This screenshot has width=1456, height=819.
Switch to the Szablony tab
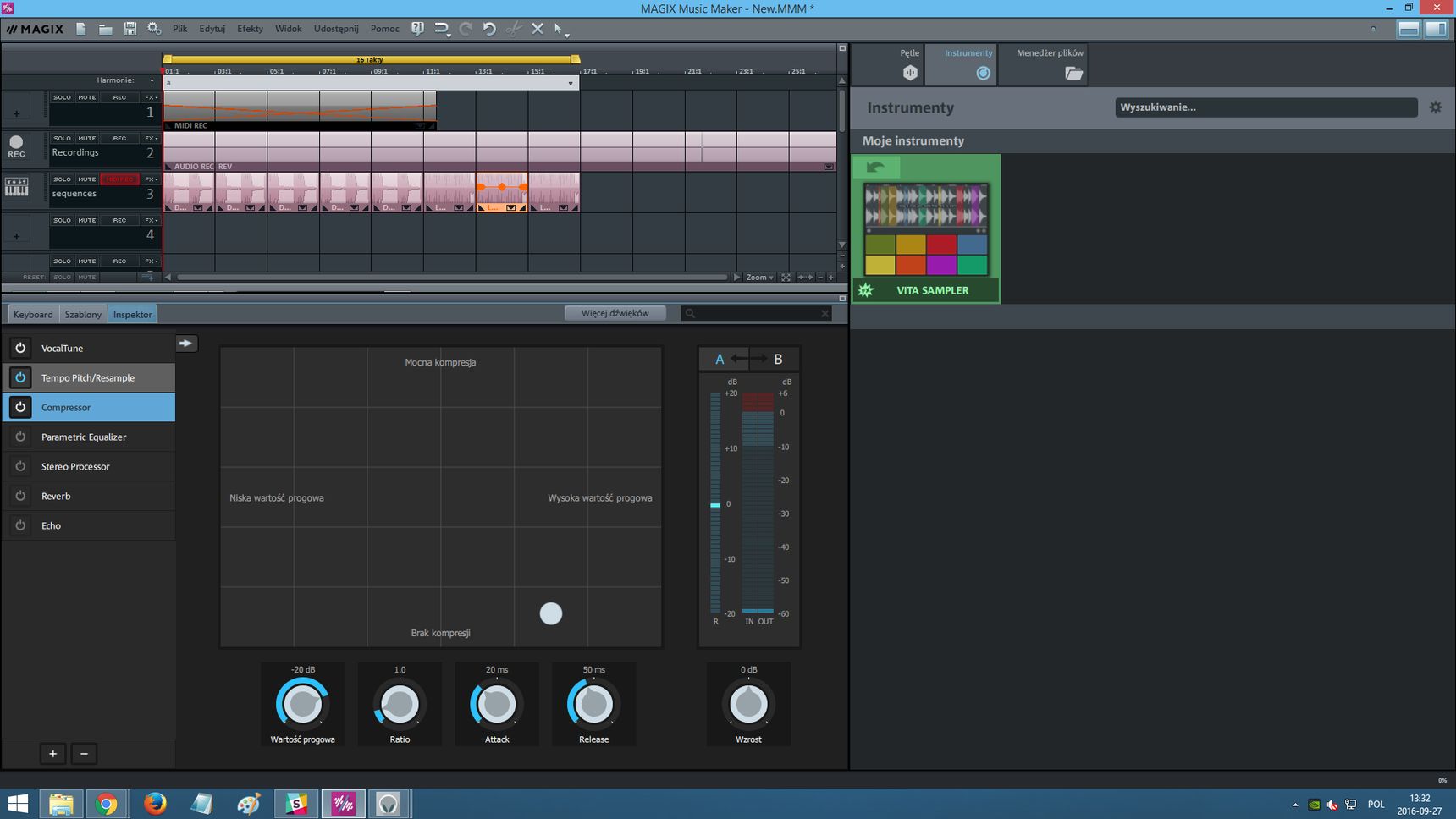point(83,314)
